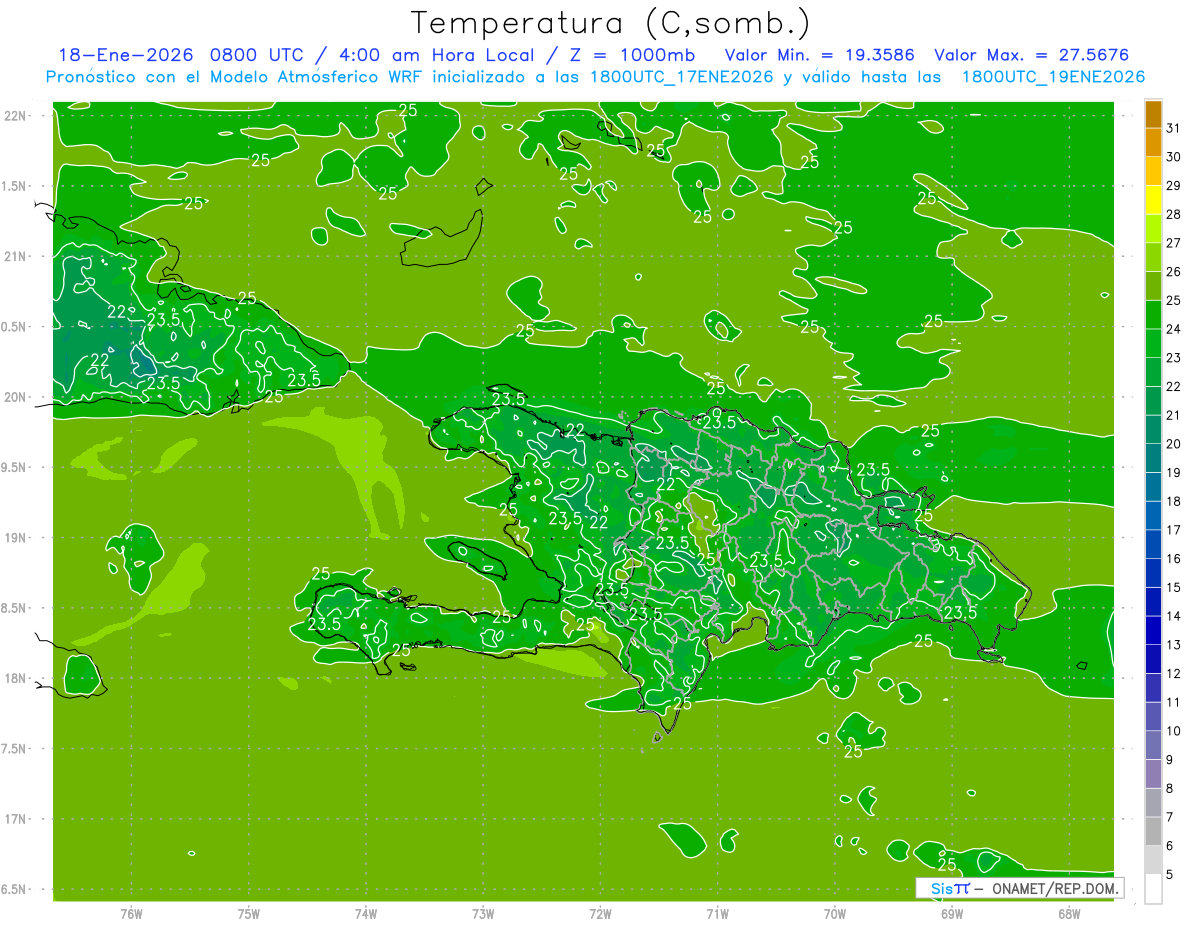
Task: Click the '5' value on the color bar
Action: point(1171,876)
